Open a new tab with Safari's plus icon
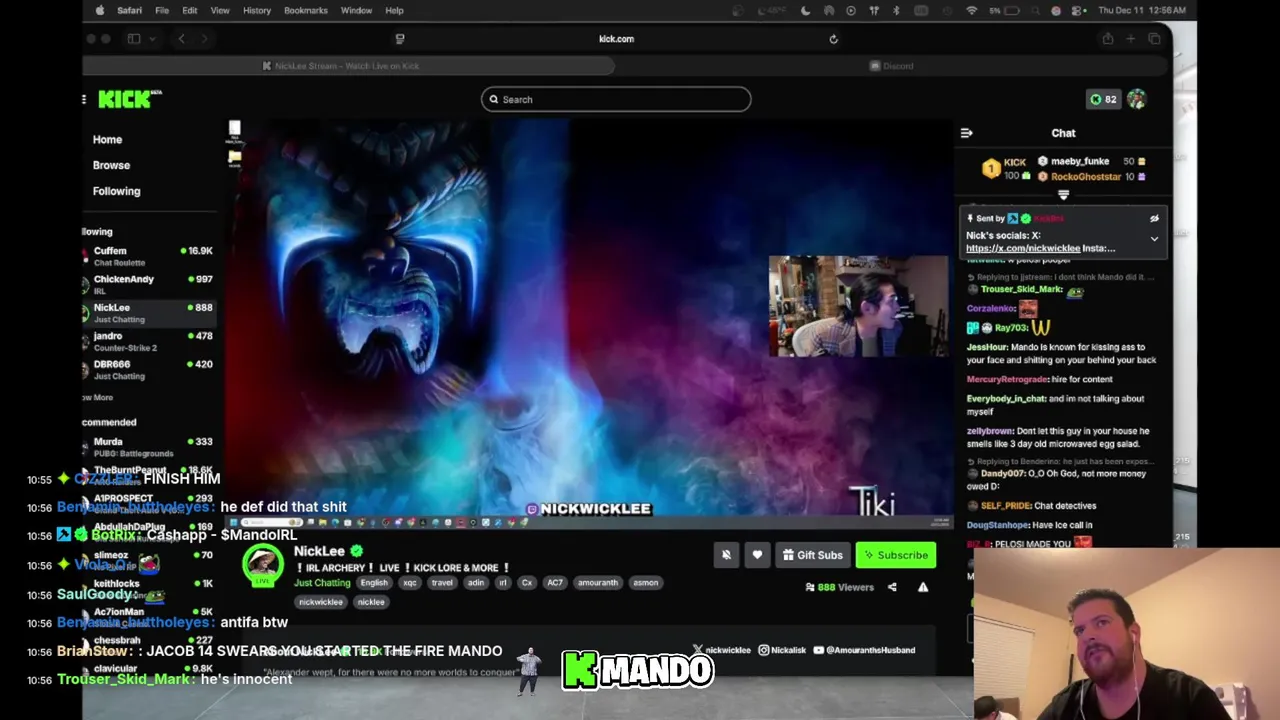 pyautogui.click(x=1130, y=39)
